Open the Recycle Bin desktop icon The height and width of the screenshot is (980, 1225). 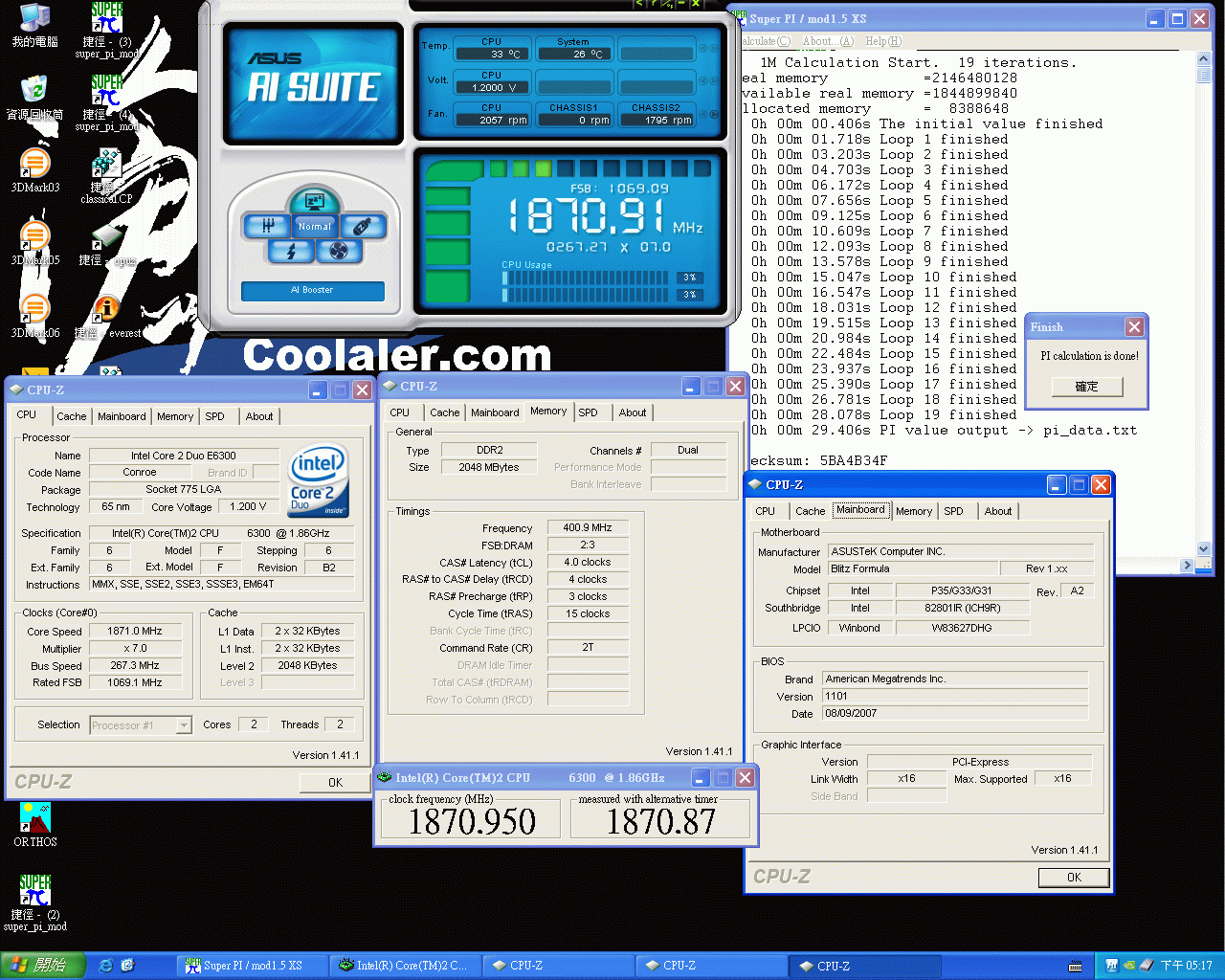pos(34,98)
